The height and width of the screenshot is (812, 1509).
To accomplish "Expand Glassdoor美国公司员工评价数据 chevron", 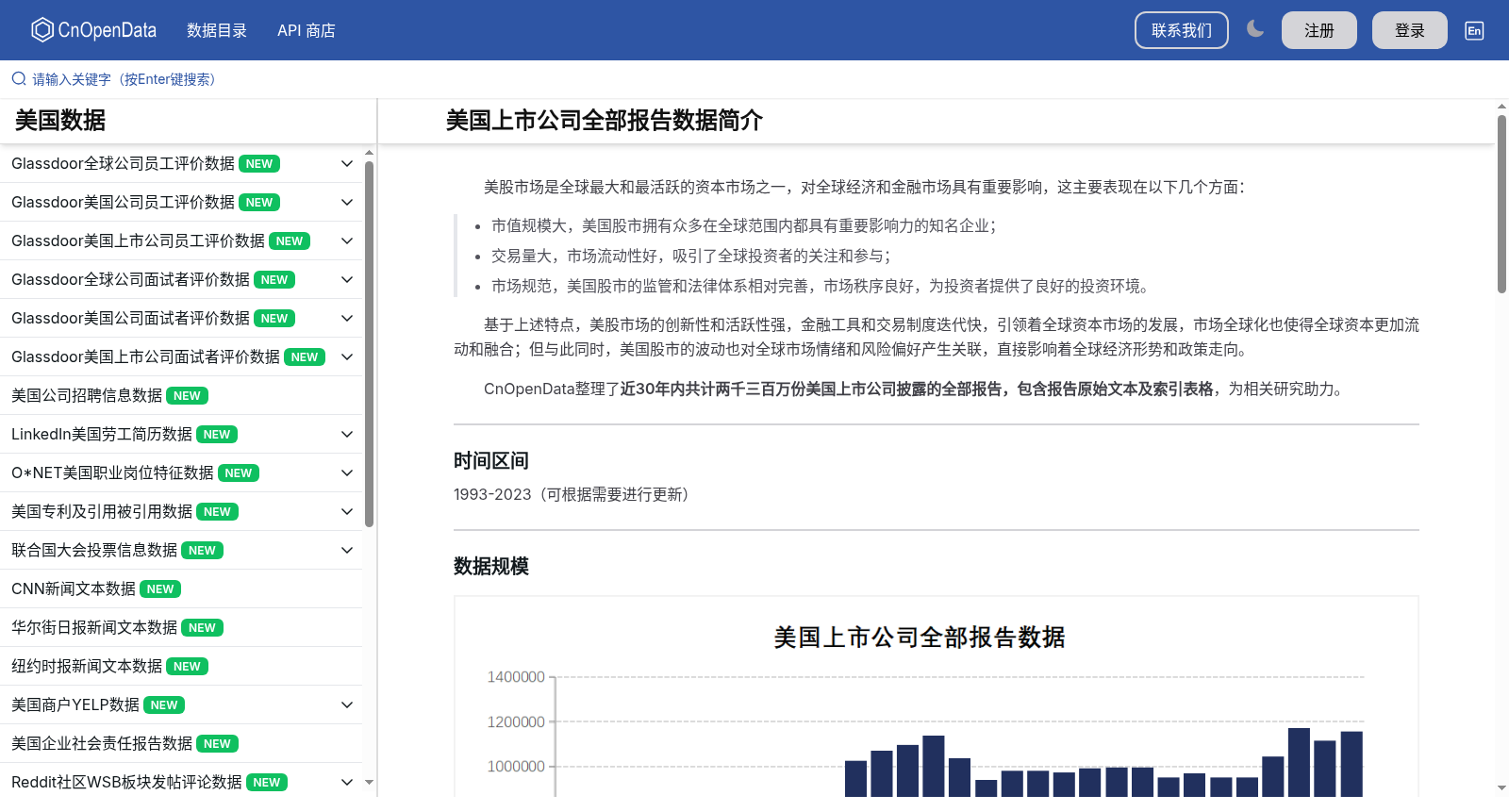I will 347,203.
